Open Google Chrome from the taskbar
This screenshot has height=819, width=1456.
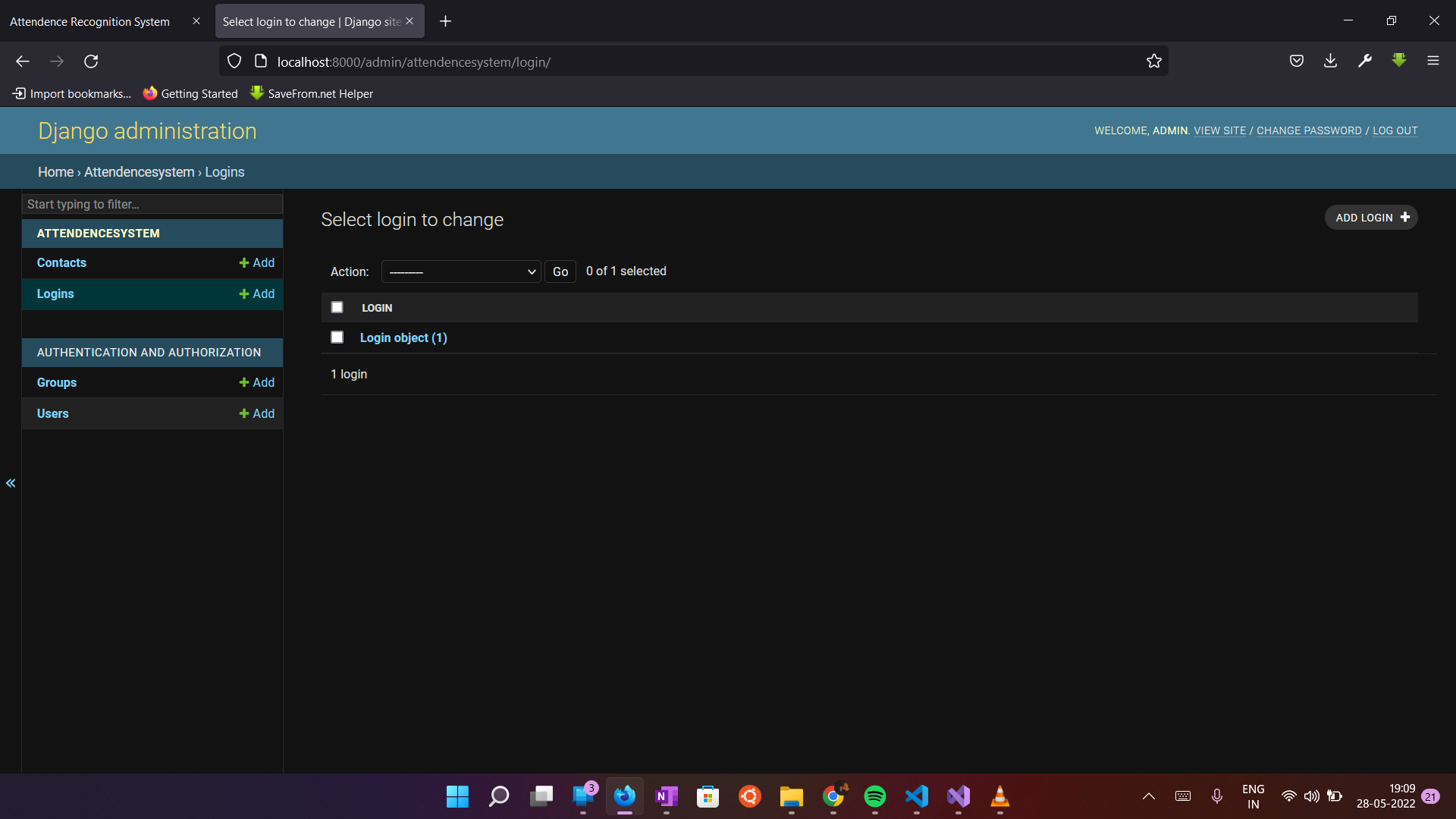click(833, 797)
